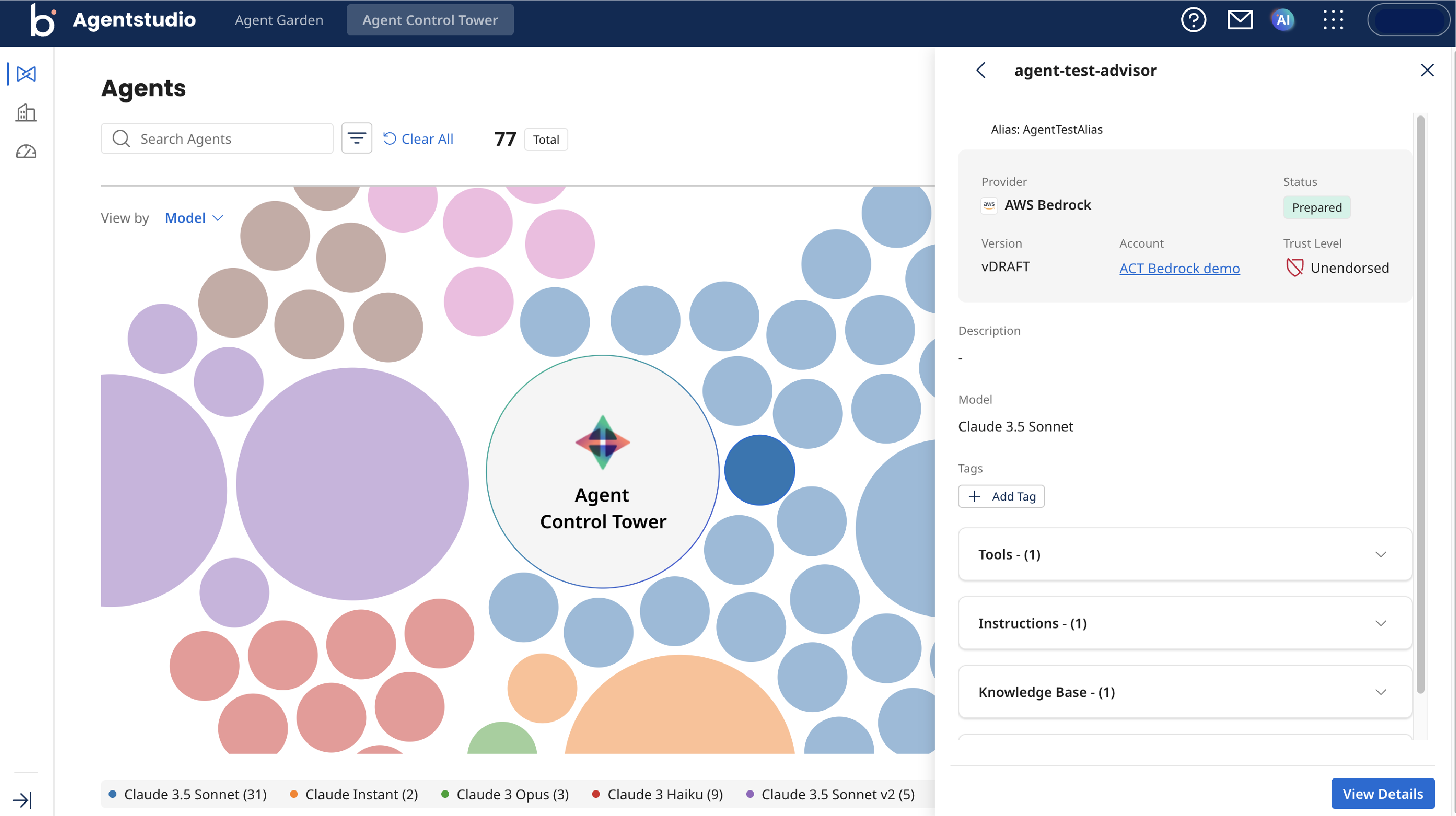Select the Agent Control Tower tab
The image size is (1456, 816).
point(430,20)
